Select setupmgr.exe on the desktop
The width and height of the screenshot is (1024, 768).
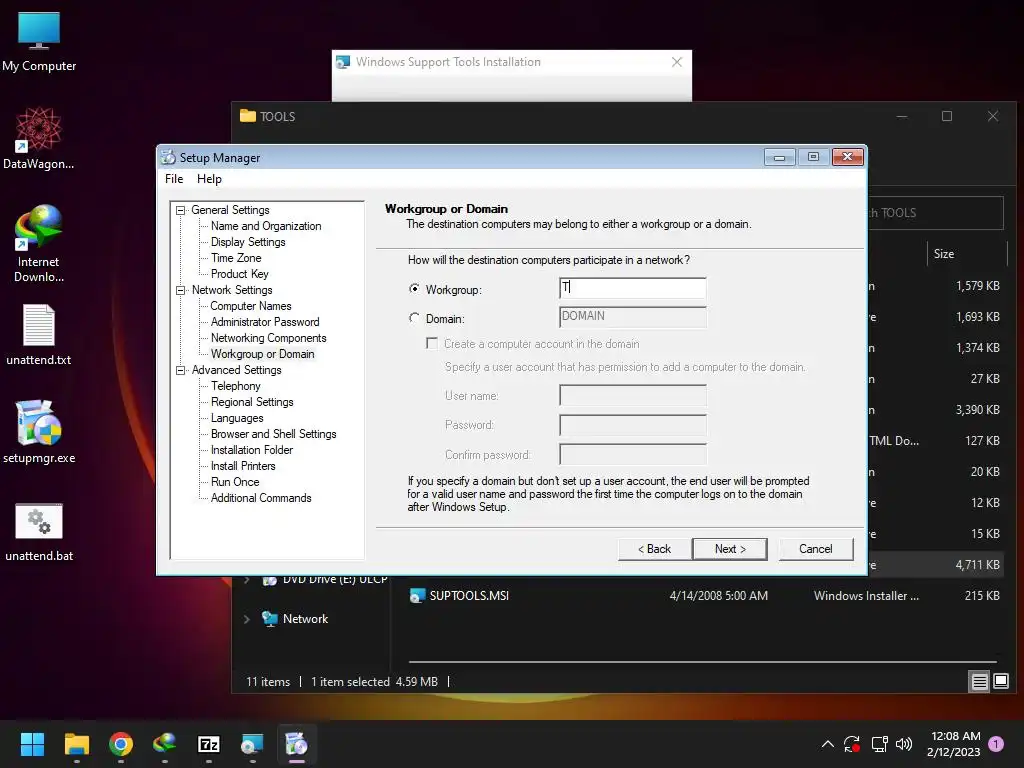[x=39, y=432]
